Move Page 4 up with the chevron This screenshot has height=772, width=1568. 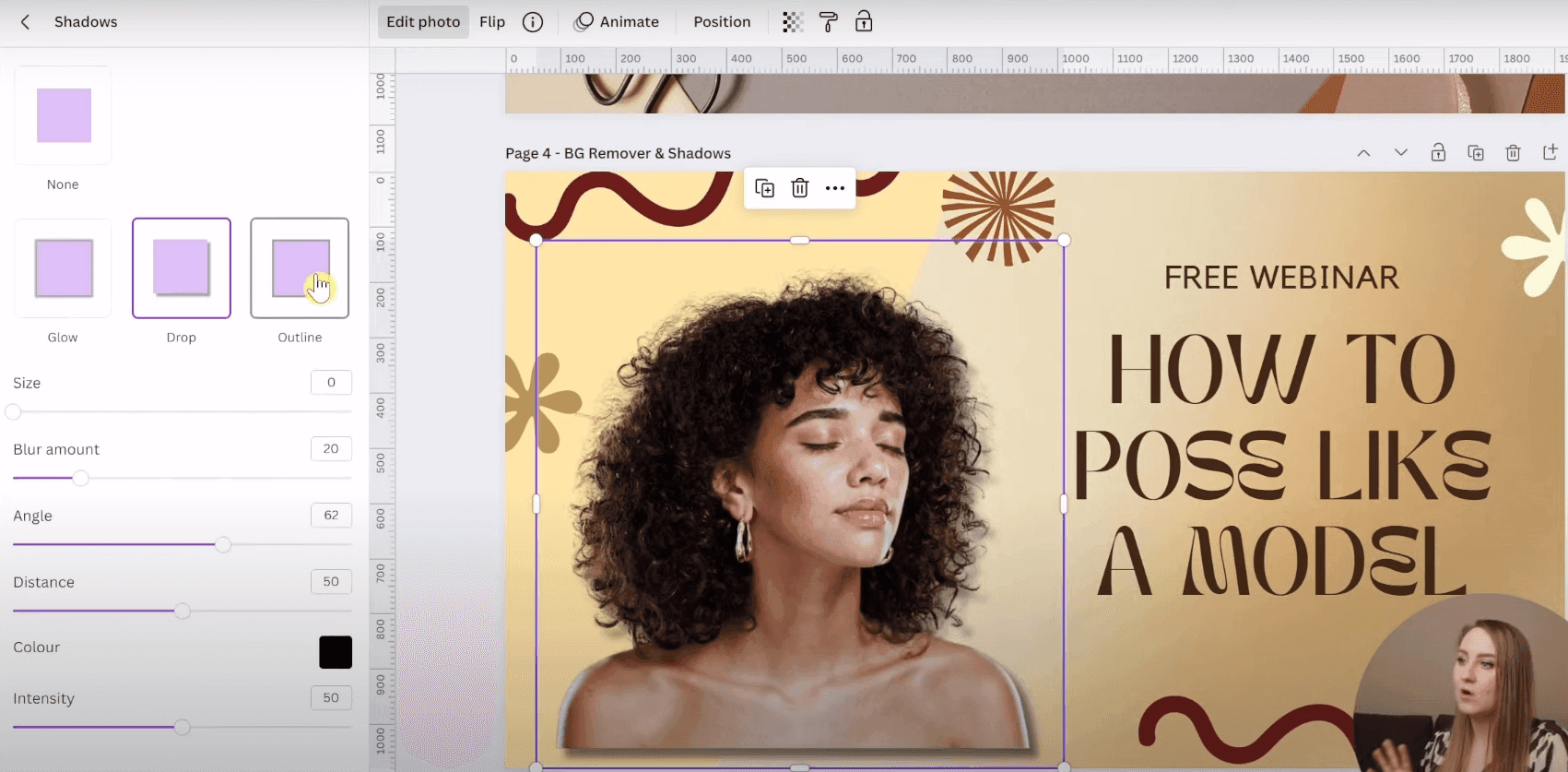[x=1363, y=153]
